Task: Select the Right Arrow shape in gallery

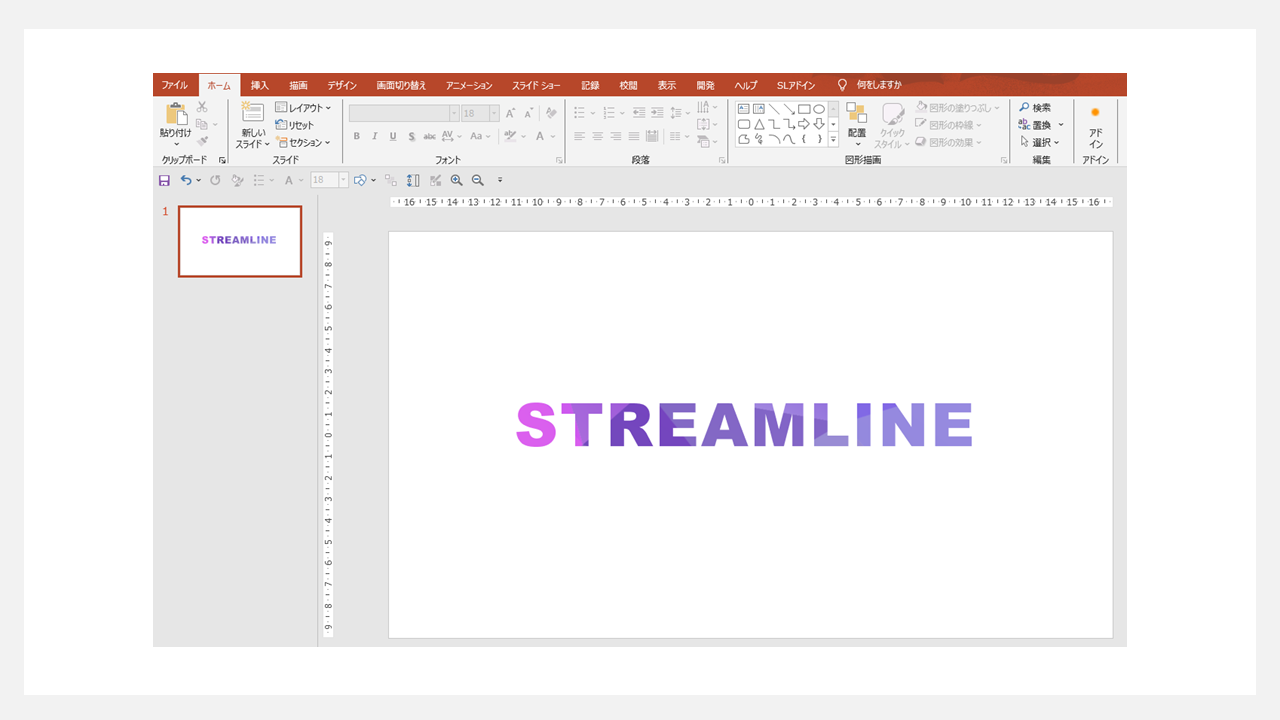Action: [804, 124]
